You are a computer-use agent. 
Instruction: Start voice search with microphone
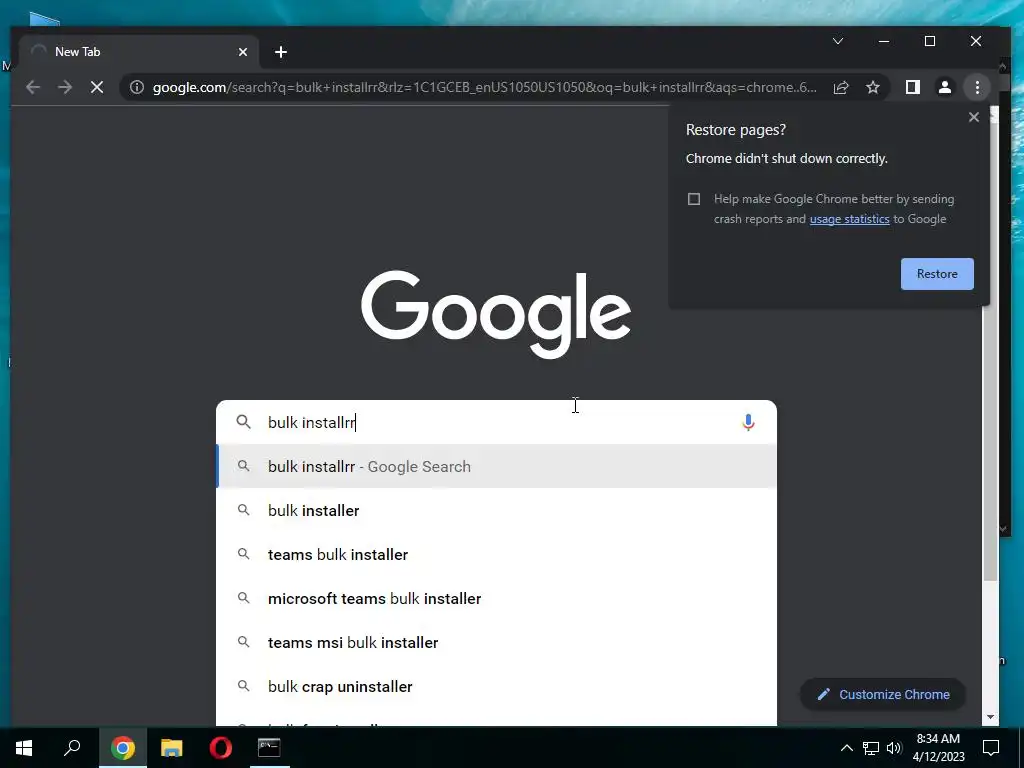pyautogui.click(x=748, y=423)
